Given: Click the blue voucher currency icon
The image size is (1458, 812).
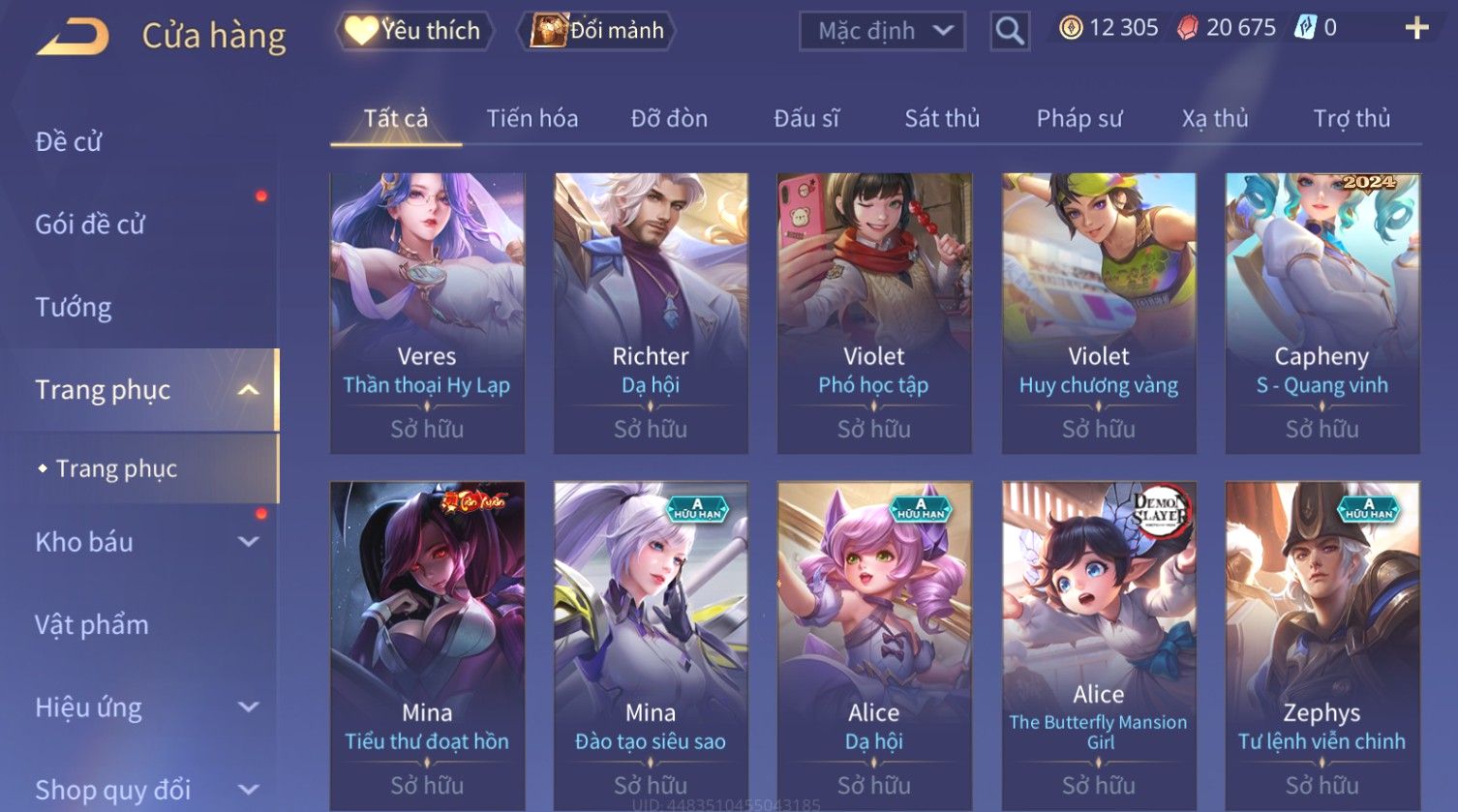Looking at the screenshot, I should (1305, 28).
